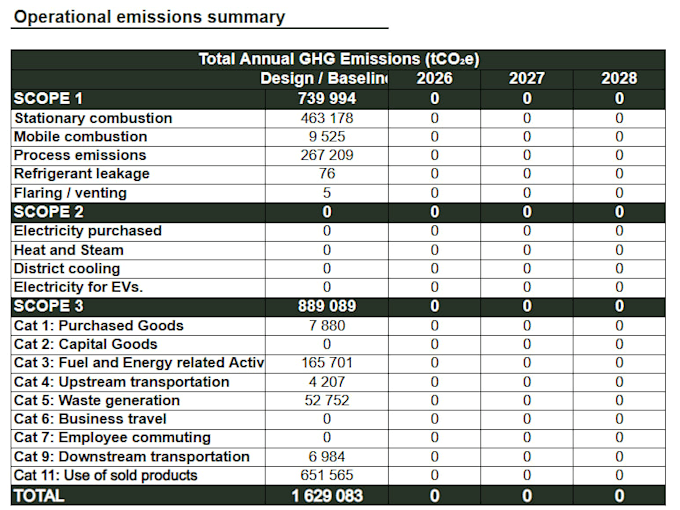The height and width of the screenshot is (510, 680).
Task: Click the value 6 984
Action: [327, 457]
